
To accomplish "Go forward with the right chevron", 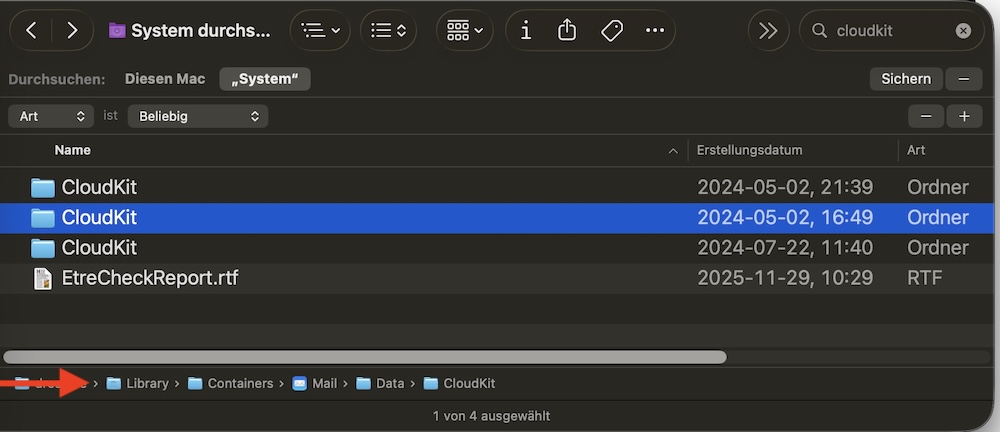I will tap(71, 31).
